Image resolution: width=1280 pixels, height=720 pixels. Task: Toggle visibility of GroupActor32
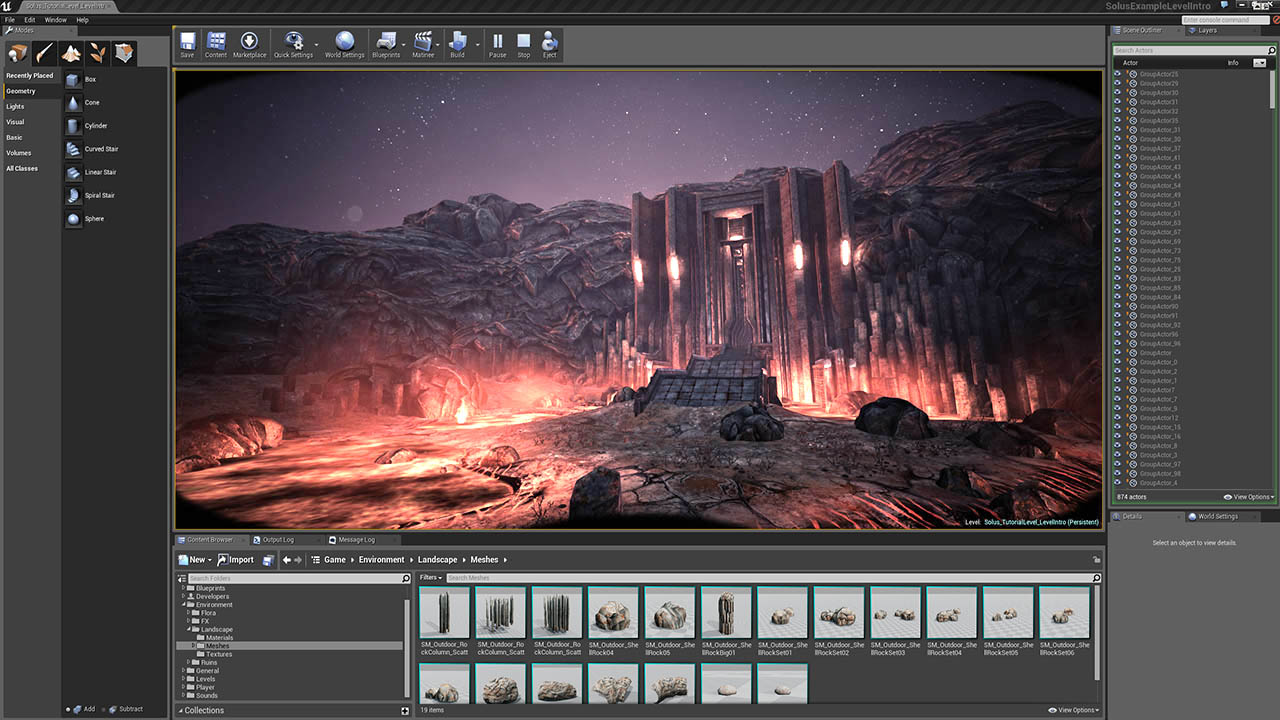[1117, 111]
